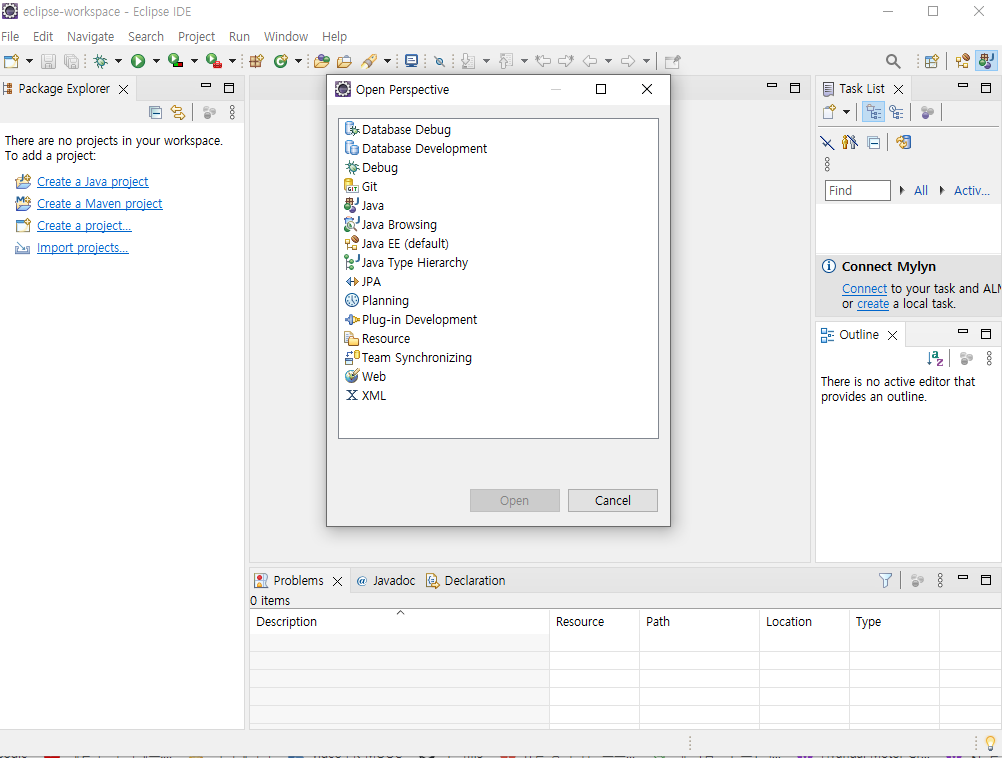Toggle Skip All Breakpoints in toolbar
The width and height of the screenshot is (1002, 758).
click(439, 61)
